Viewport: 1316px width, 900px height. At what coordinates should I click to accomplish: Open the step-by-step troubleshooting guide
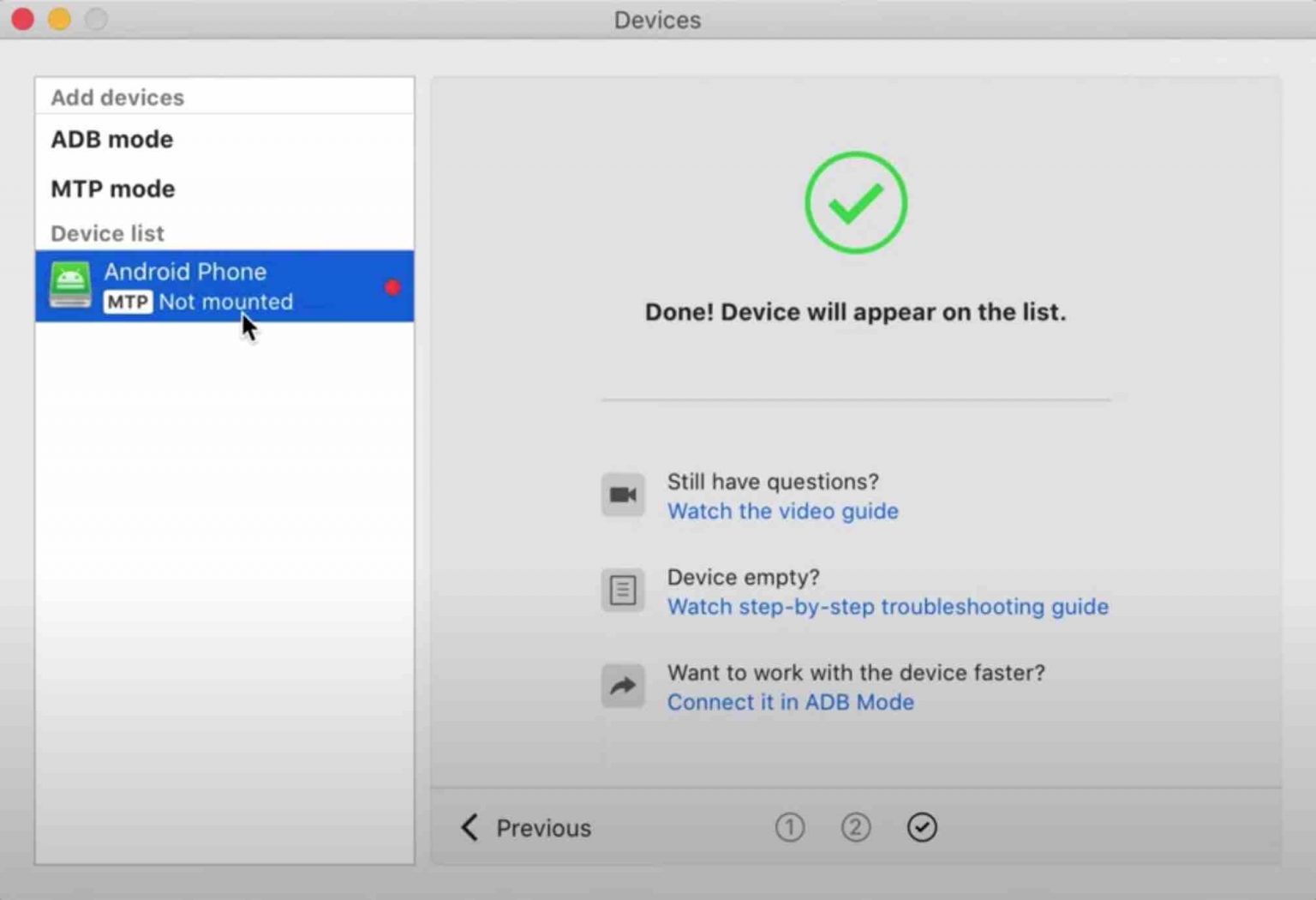coord(888,607)
